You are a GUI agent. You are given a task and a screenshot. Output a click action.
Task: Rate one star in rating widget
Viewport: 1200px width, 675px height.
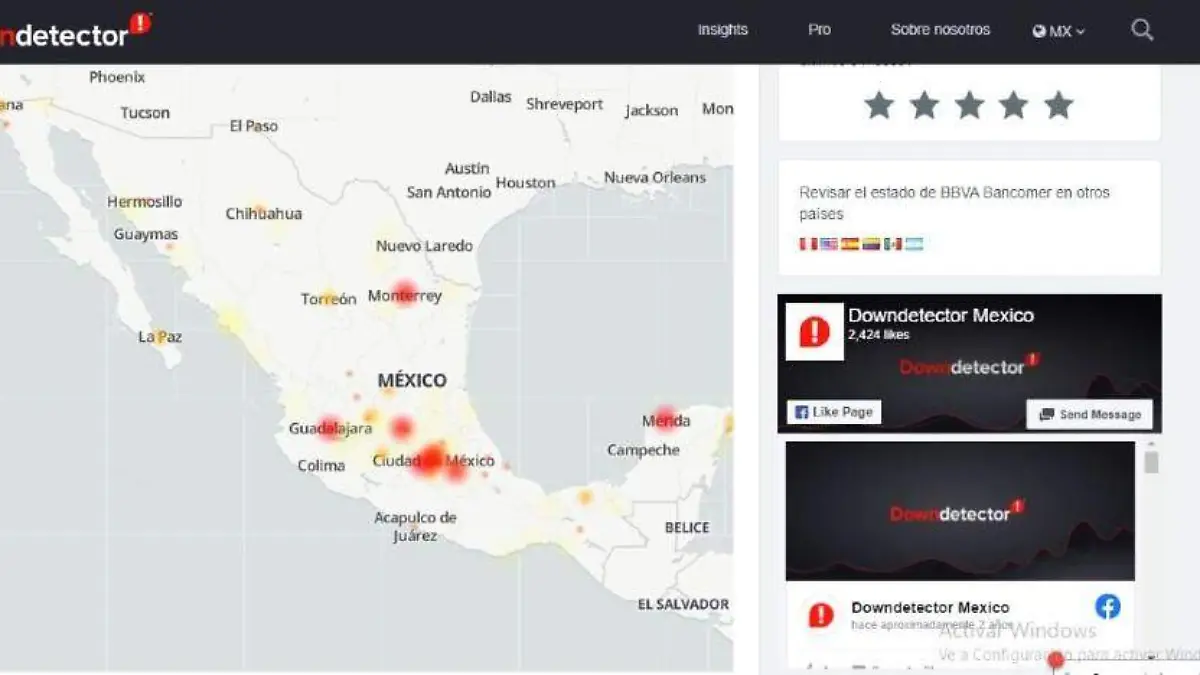879,105
